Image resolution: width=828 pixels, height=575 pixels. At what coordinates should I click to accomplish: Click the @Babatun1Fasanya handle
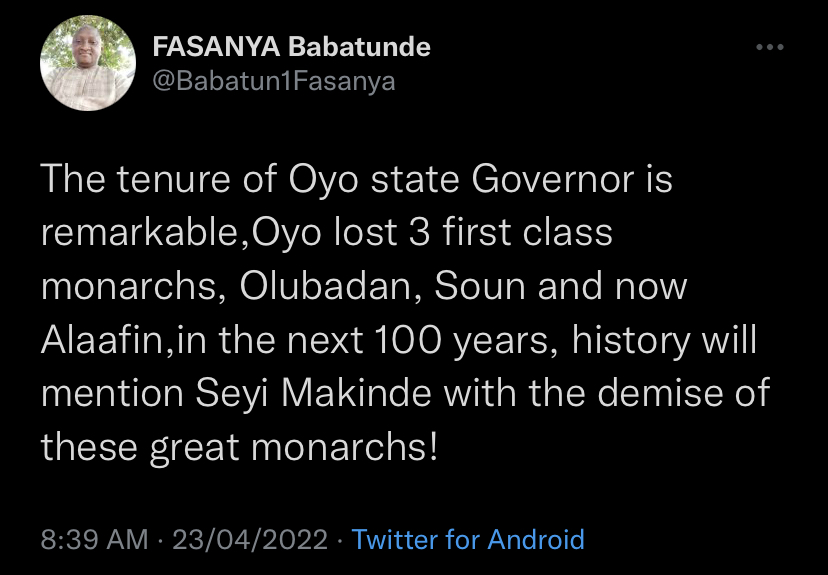(273, 82)
